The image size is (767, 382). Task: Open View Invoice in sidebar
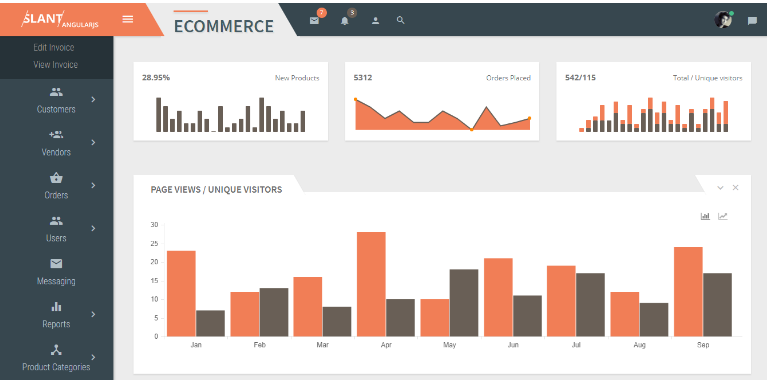click(x=55, y=65)
